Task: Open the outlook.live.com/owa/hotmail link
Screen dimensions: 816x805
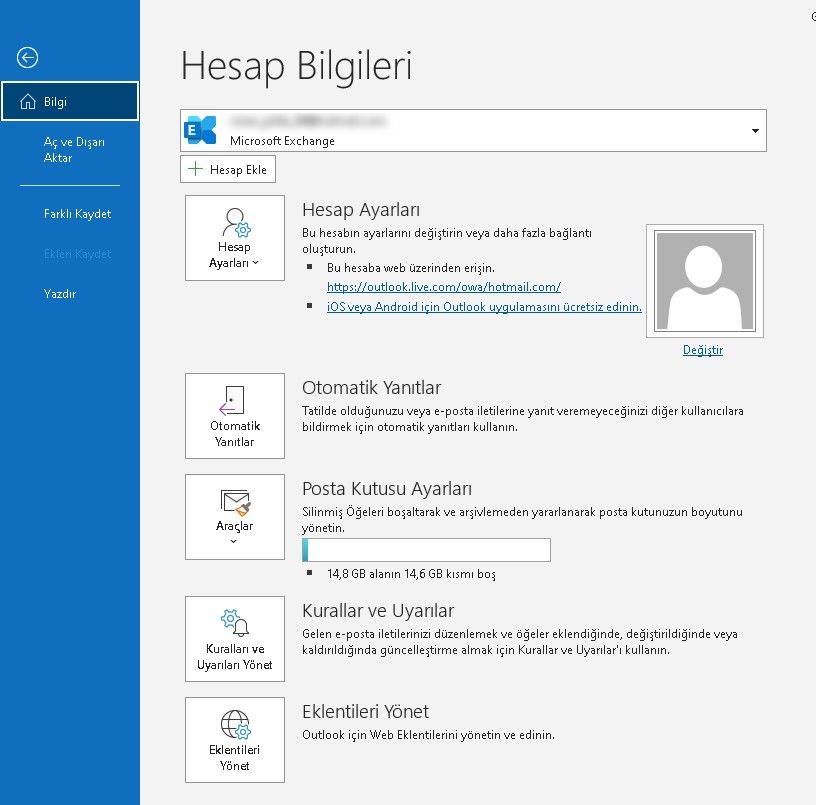Action: click(443, 287)
